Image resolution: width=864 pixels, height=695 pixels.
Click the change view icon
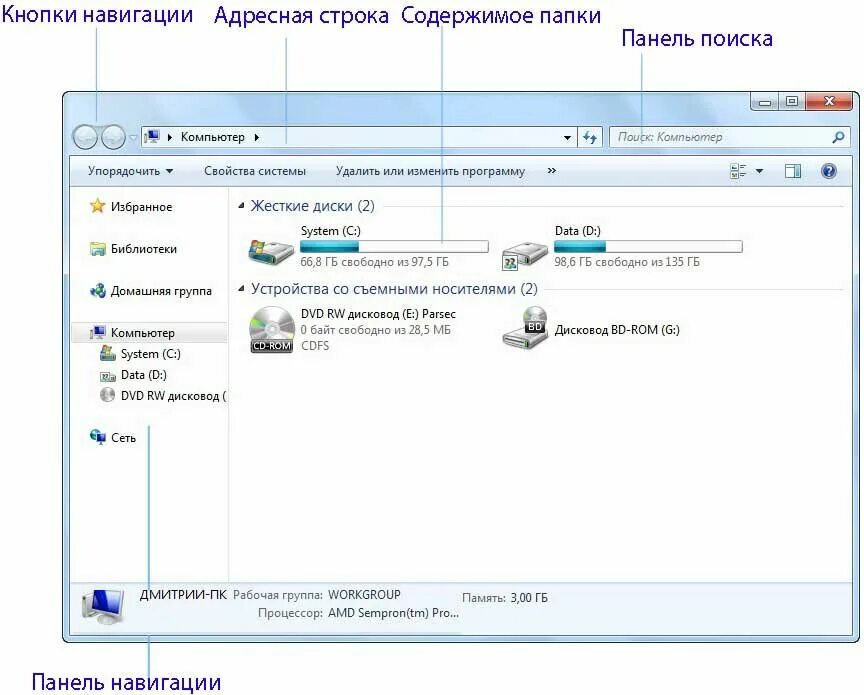tap(738, 171)
